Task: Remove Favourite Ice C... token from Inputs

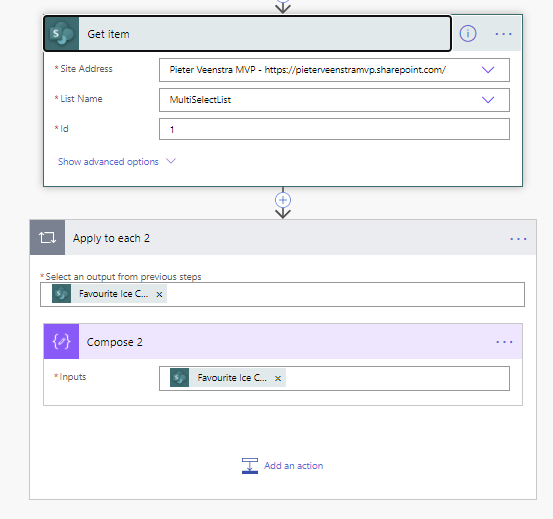Action: 278,378
